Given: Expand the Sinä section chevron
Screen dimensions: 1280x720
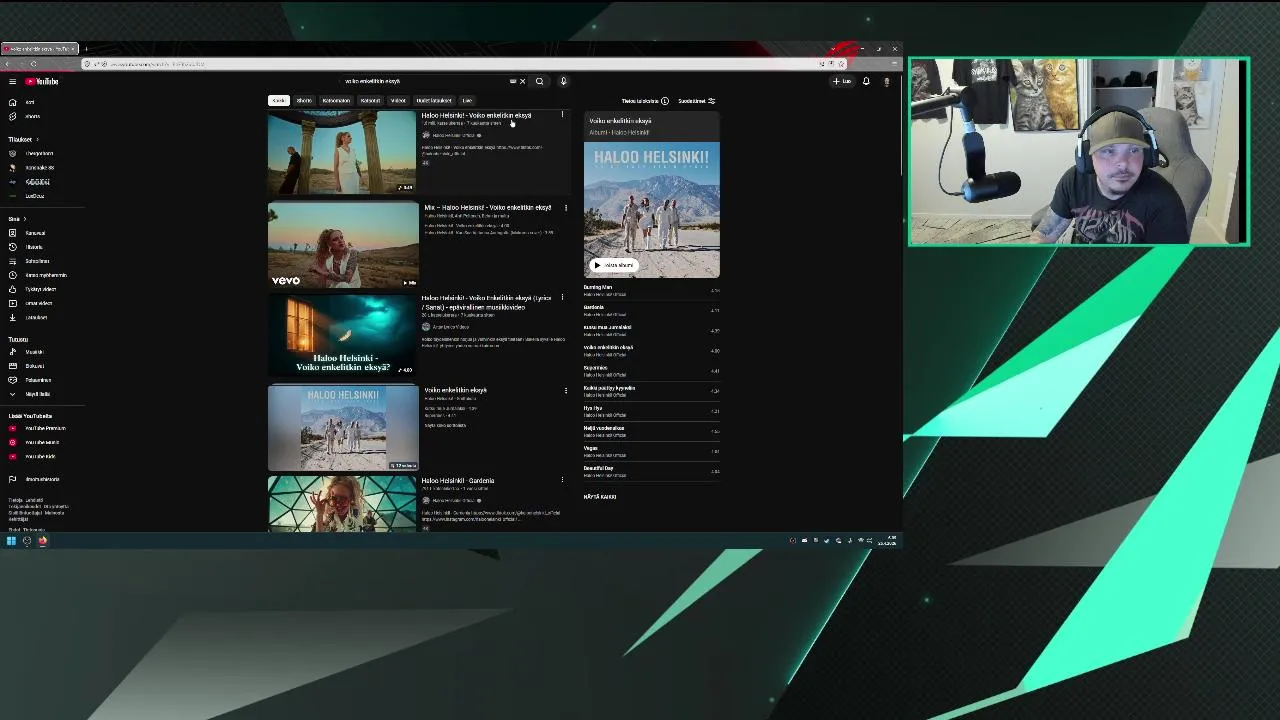Looking at the screenshot, I should pos(24,219).
